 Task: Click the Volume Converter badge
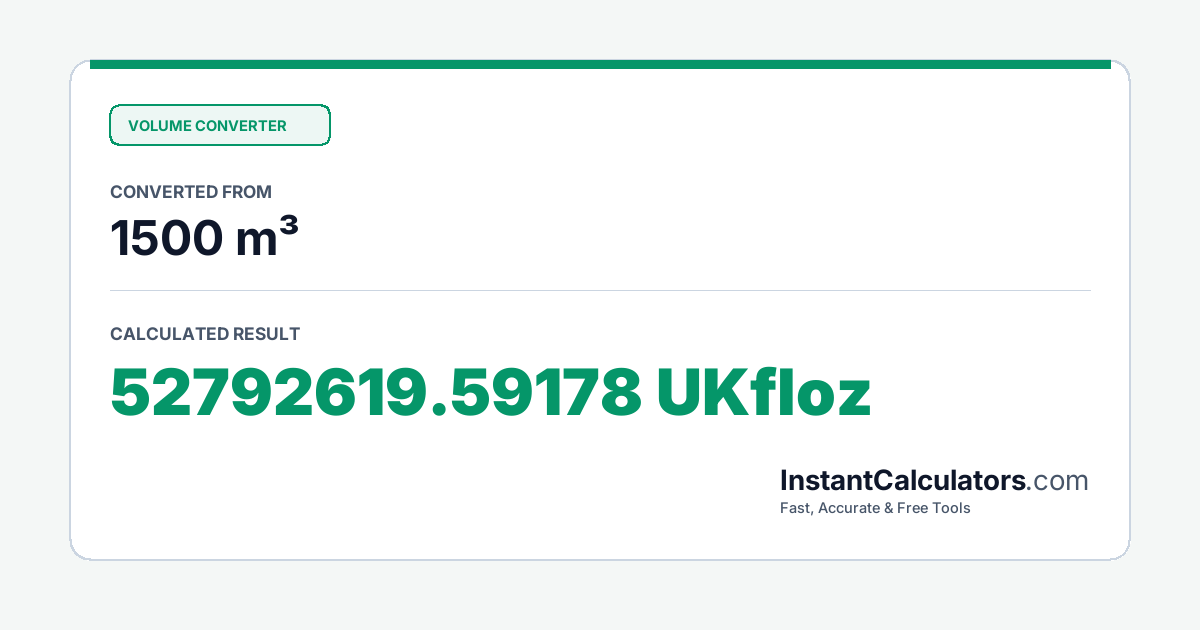(x=220, y=125)
